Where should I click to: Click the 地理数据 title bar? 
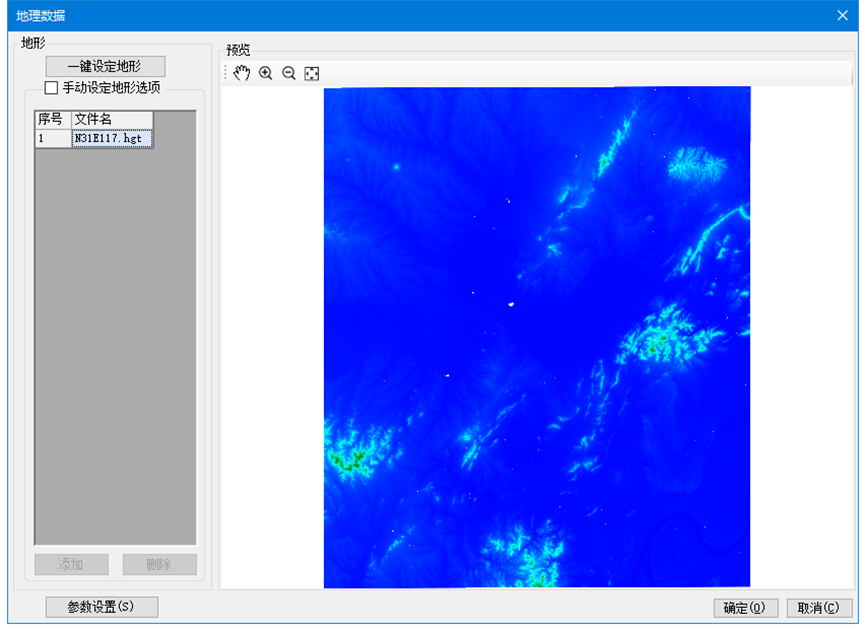400,15
